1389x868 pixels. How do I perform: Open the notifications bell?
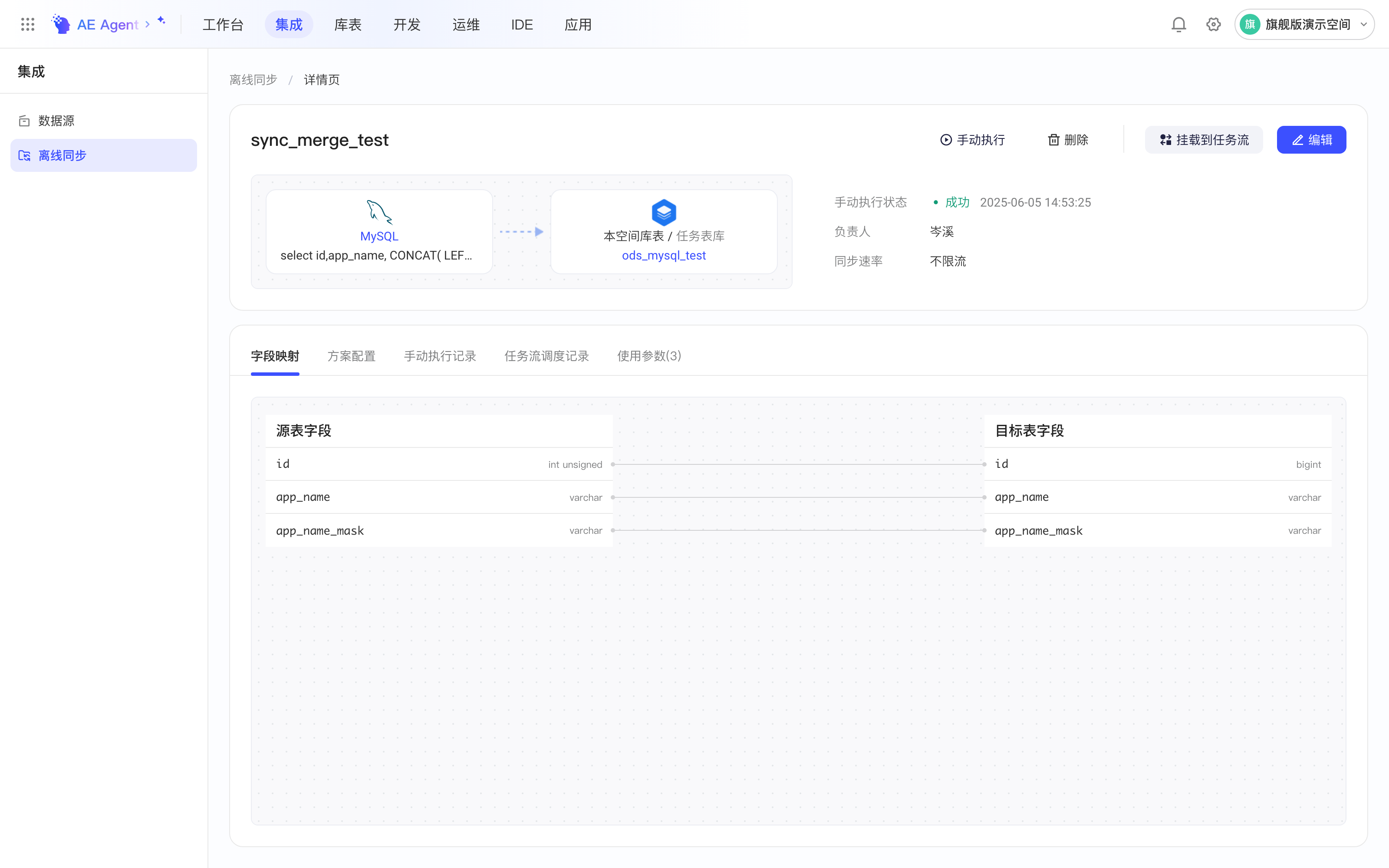click(x=1178, y=24)
